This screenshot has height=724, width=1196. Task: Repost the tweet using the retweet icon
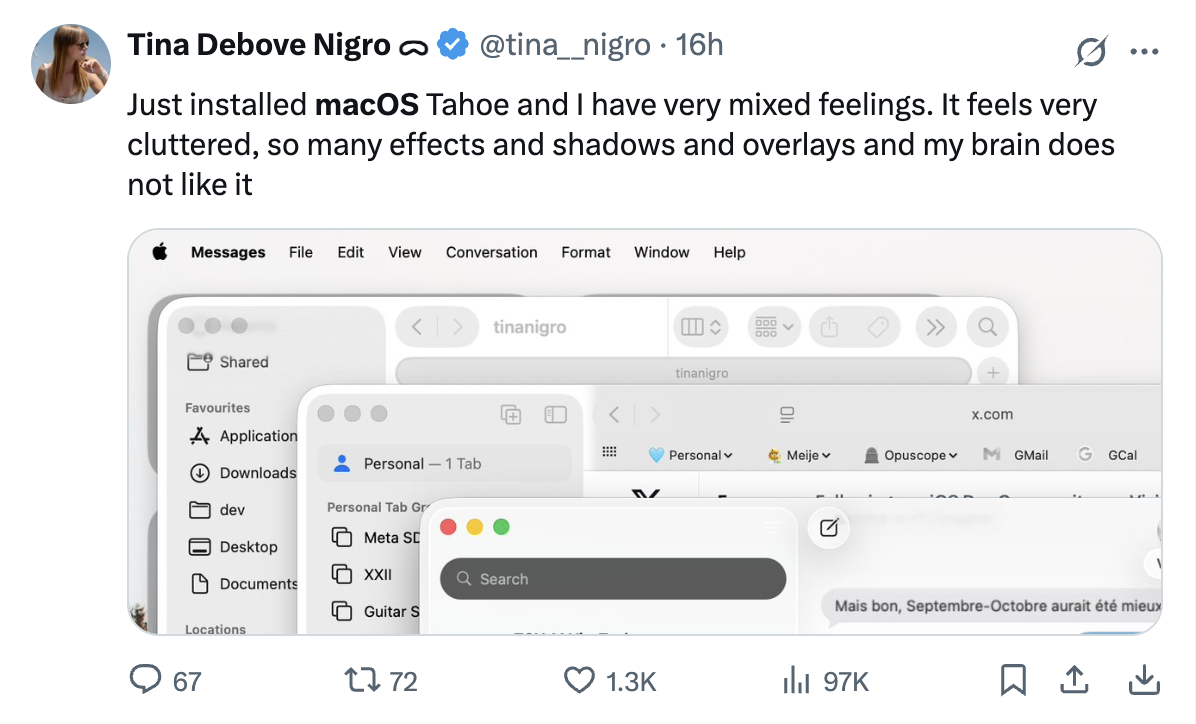tap(359, 681)
